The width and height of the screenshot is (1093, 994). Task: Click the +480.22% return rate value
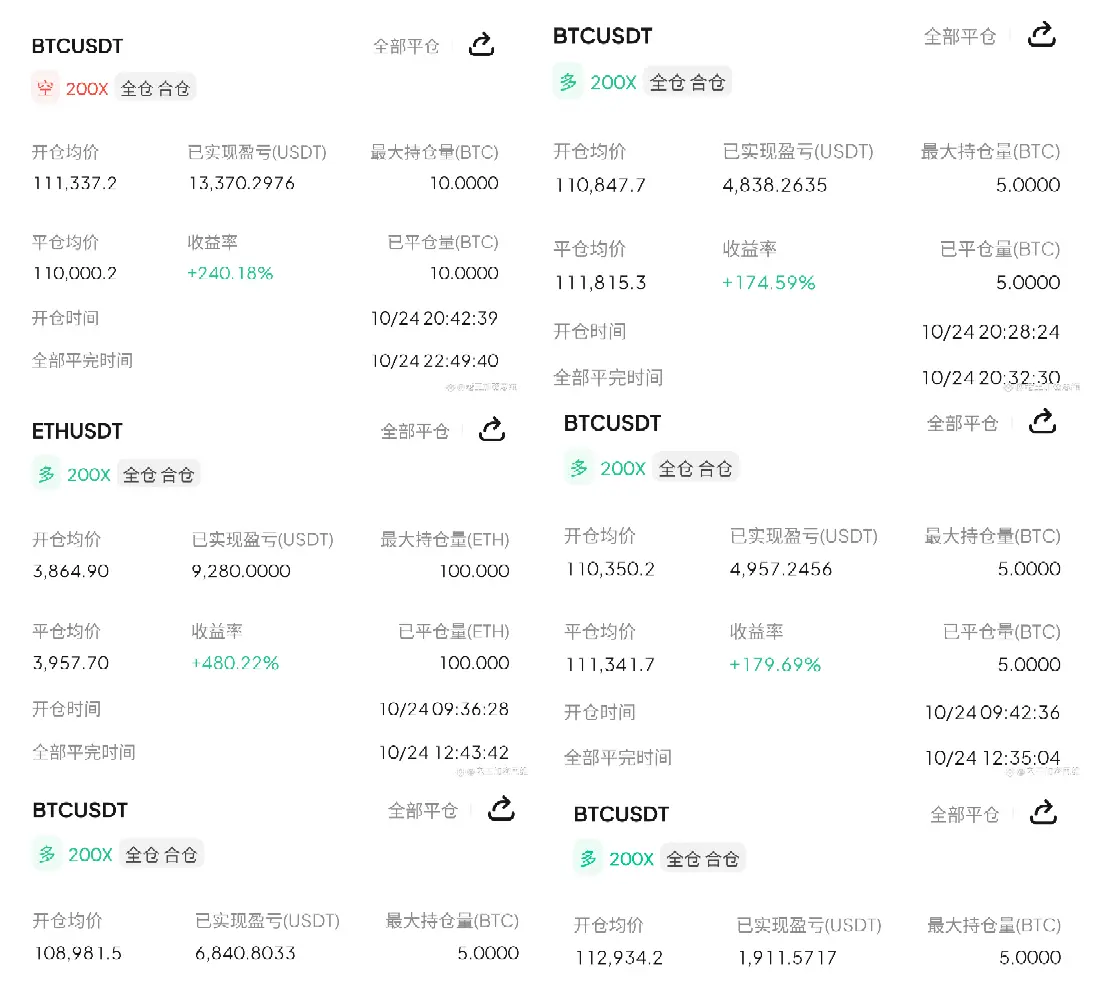(235, 663)
